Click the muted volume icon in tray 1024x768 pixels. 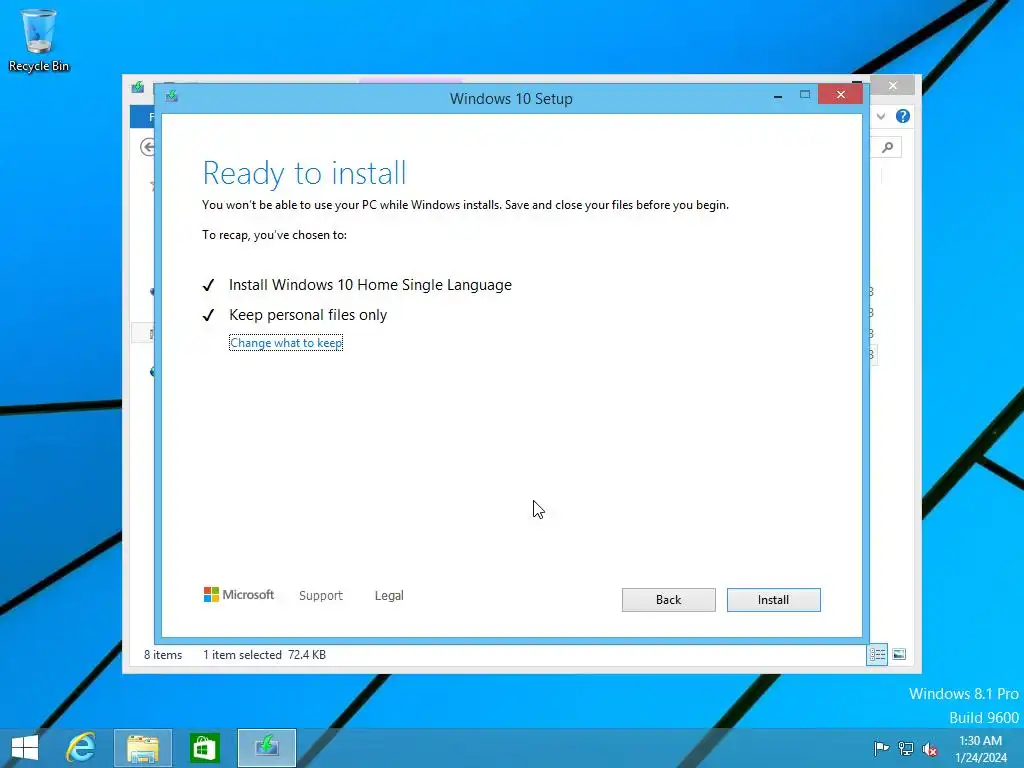pos(930,749)
